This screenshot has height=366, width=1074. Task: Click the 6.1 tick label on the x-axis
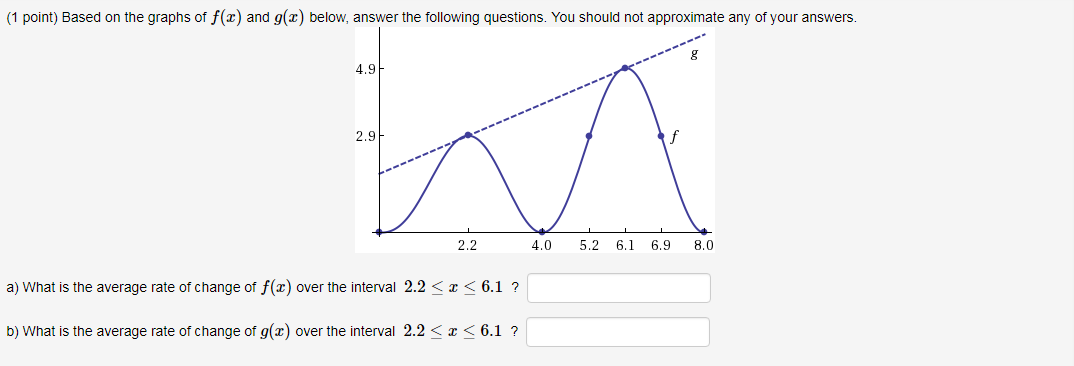pyautogui.click(x=625, y=245)
